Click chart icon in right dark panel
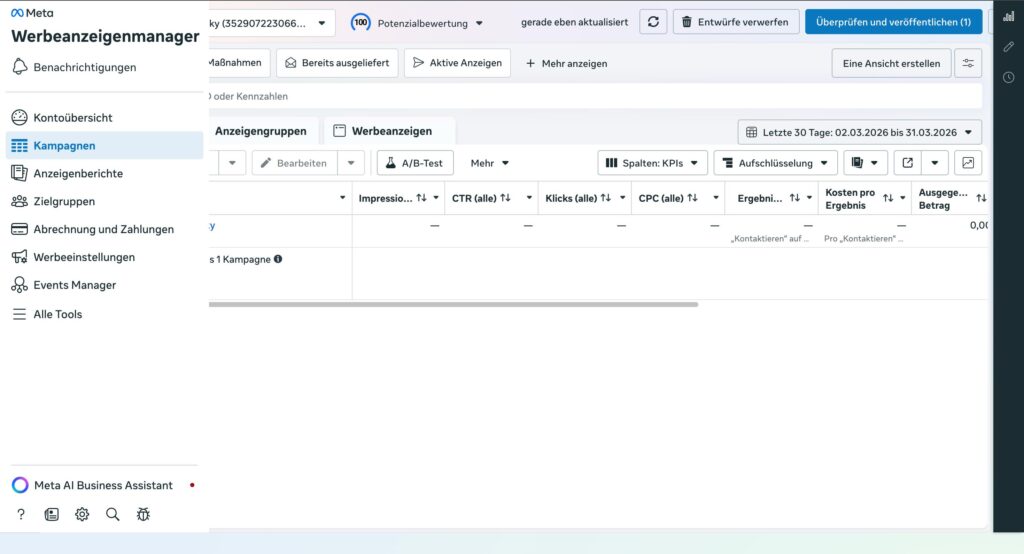 1008,16
